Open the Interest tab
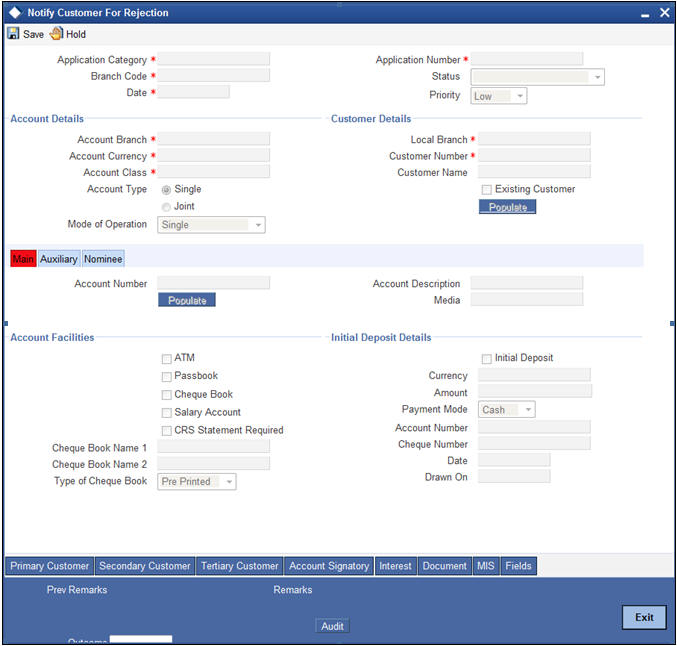The width and height of the screenshot is (677, 646). point(395,566)
